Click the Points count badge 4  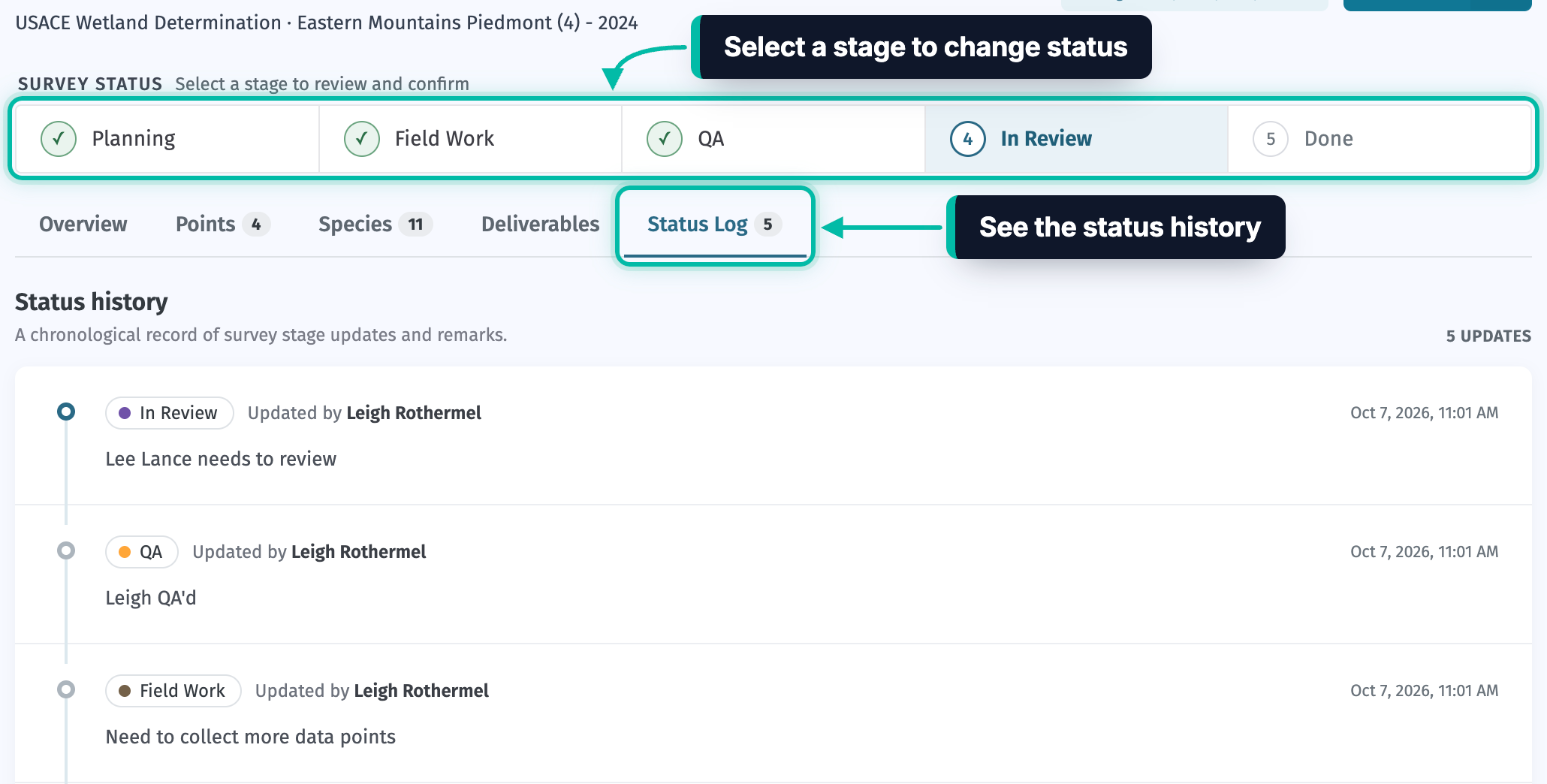coord(256,225)
